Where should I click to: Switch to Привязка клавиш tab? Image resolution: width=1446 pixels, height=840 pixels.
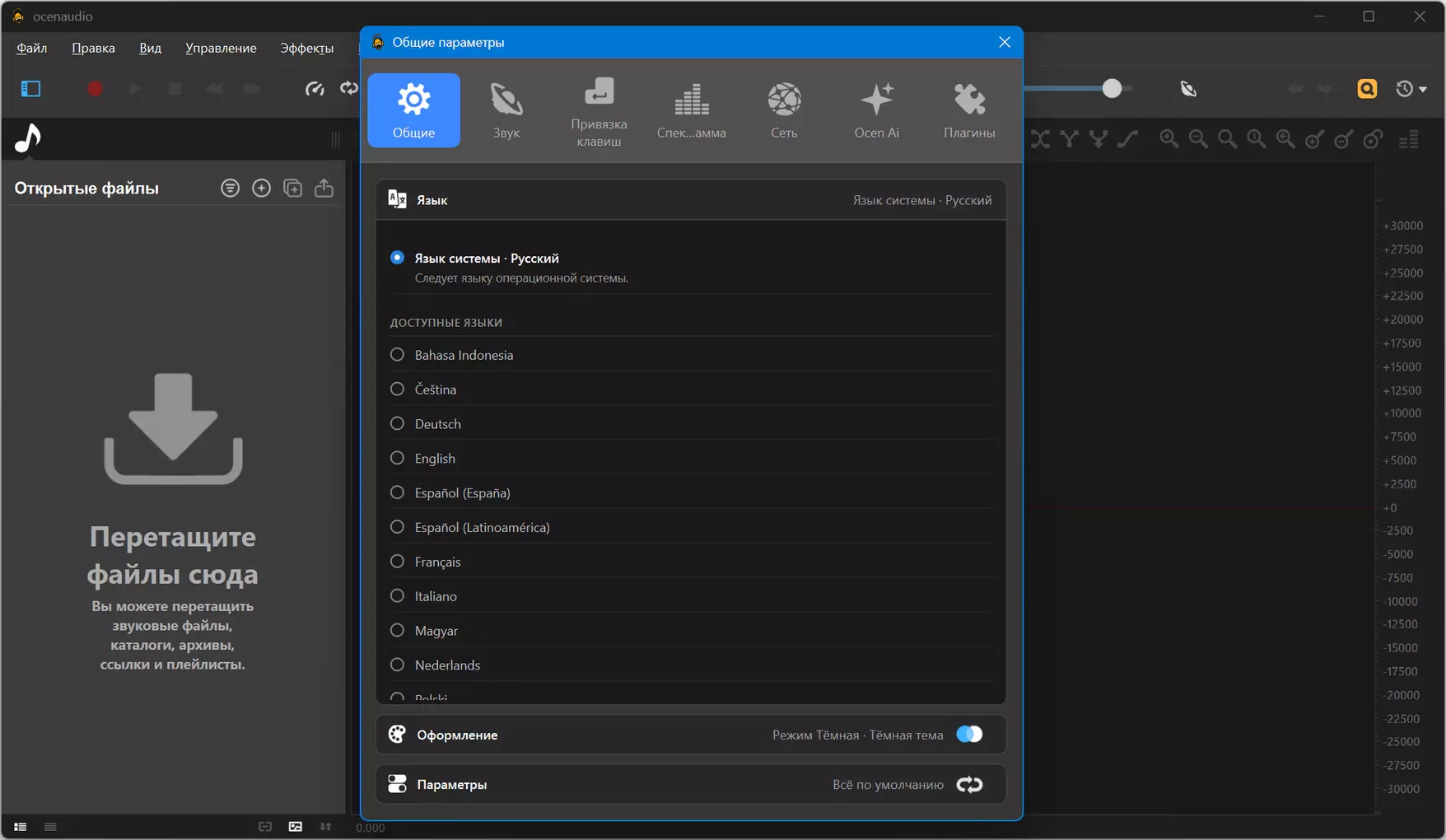click(599, 110)
